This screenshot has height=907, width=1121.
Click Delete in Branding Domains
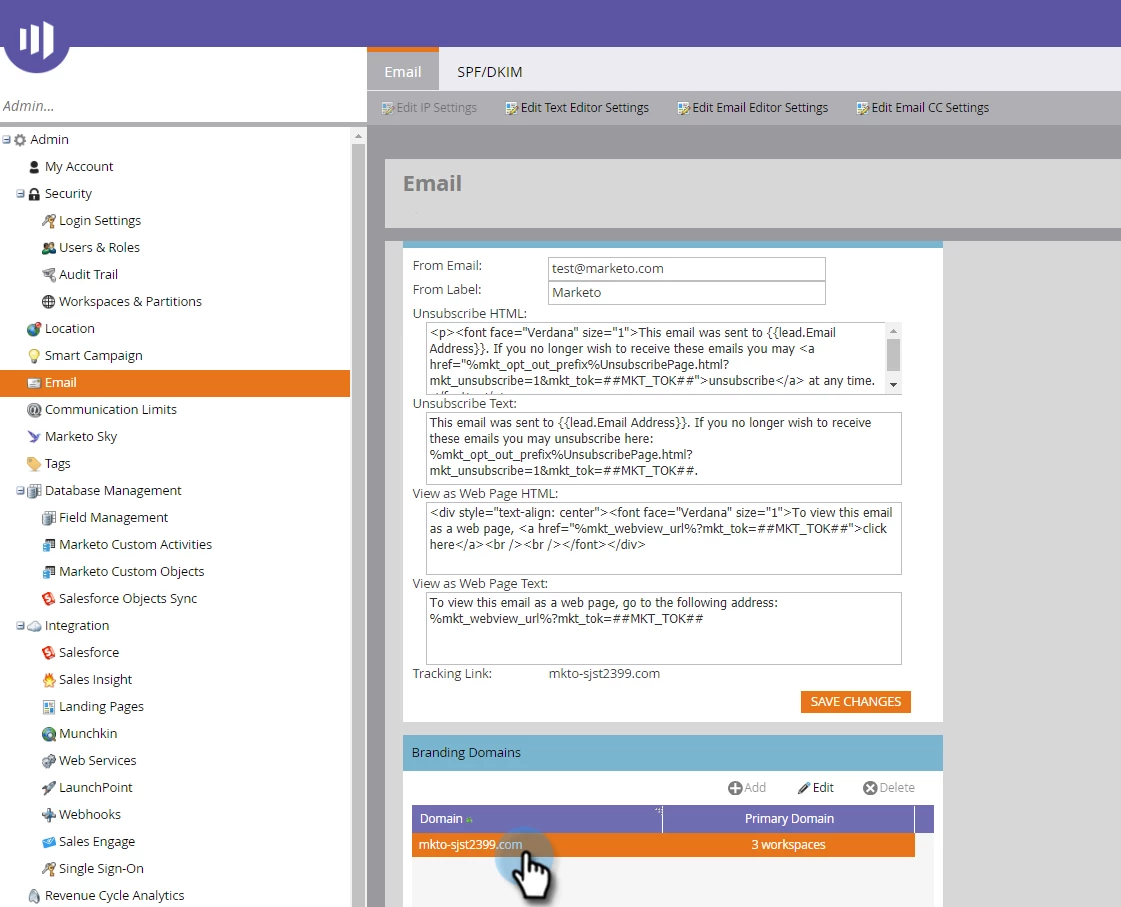click(889, 788)
